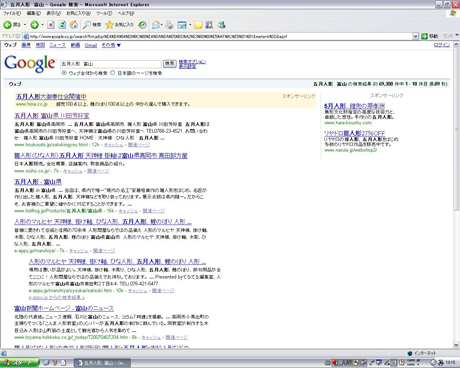Click the Google 検索 button

pos(170,63)
